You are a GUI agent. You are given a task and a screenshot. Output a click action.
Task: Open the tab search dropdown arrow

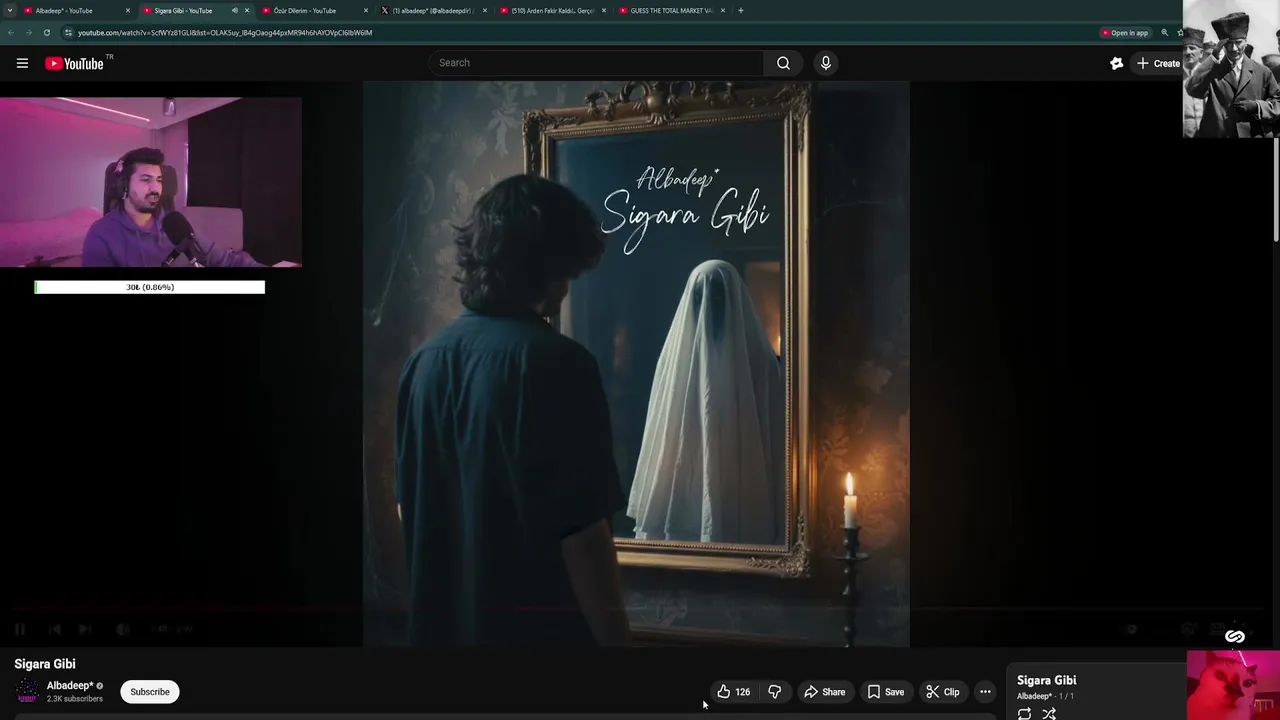[x=9, y=10]
